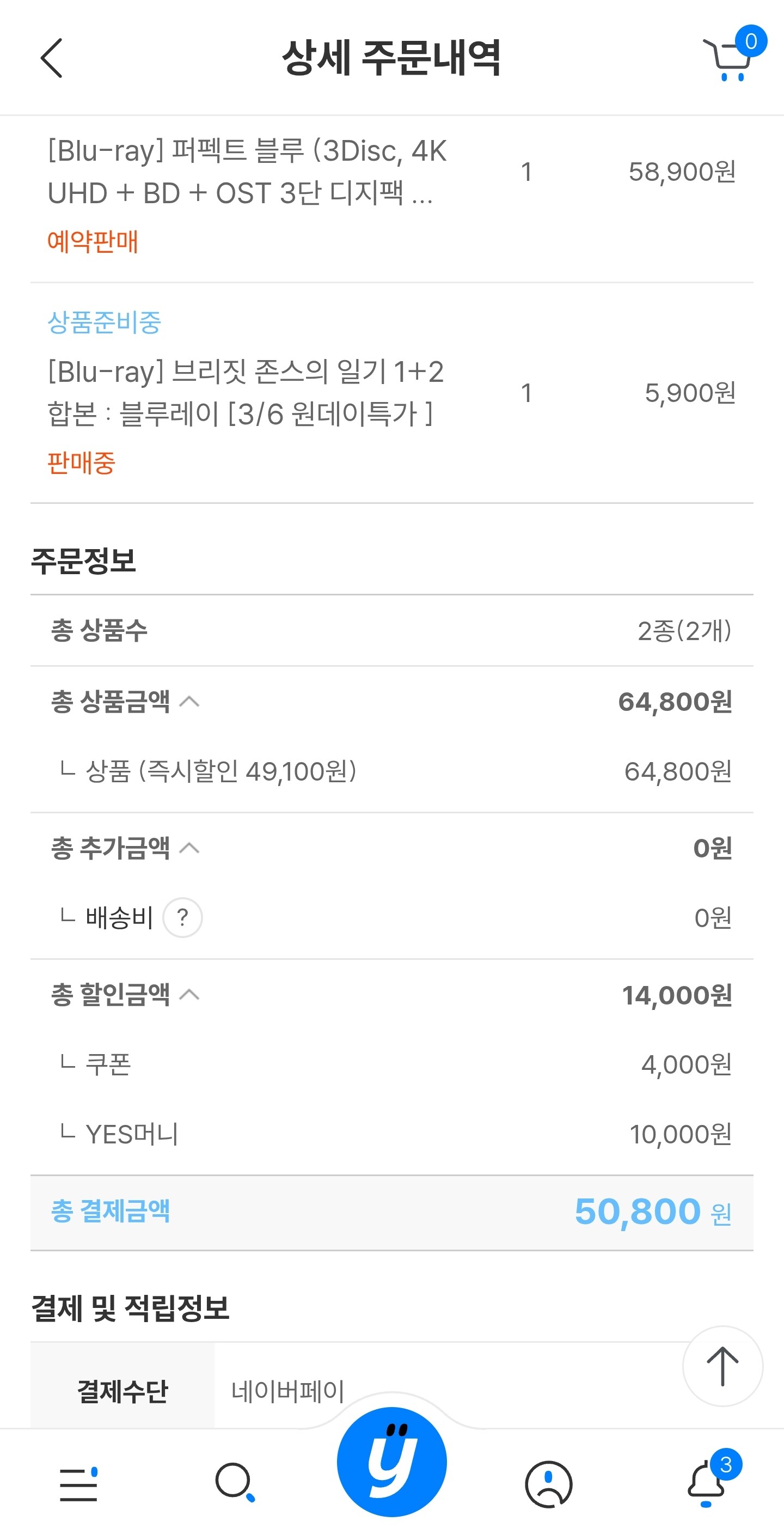The image size is (784, 1540).
Task: Tap the 총 결제금액 50,800원 row
Action: [392, 1213]
